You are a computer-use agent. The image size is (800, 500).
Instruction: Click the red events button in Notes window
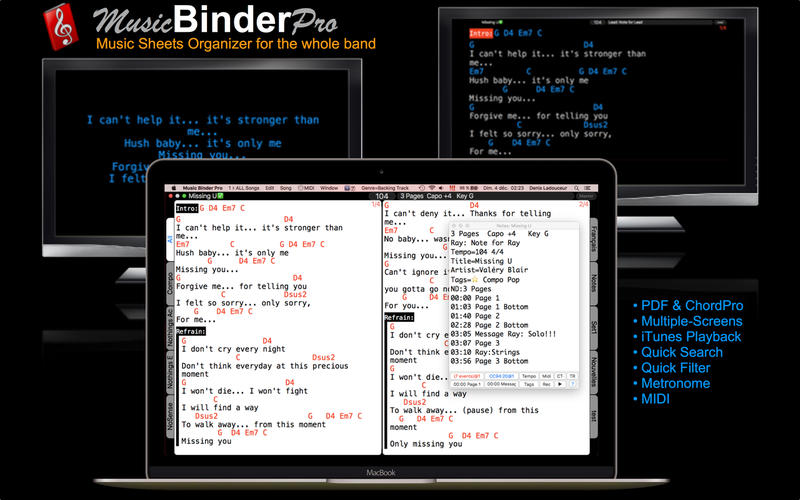point(467,376)
